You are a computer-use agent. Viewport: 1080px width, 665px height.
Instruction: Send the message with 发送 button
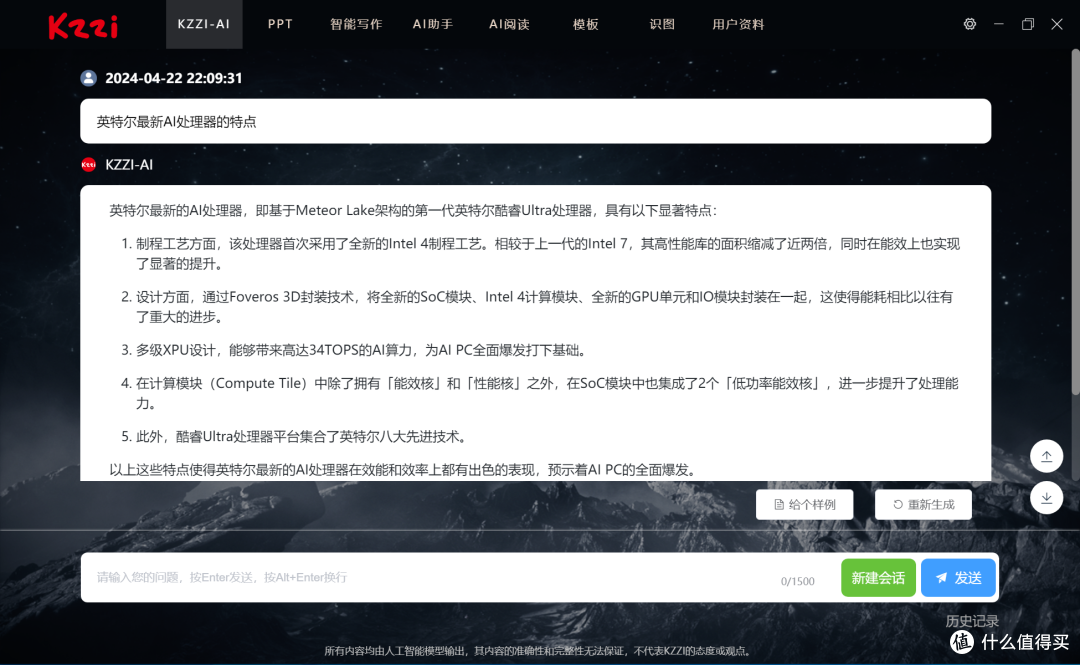(958, 577)
